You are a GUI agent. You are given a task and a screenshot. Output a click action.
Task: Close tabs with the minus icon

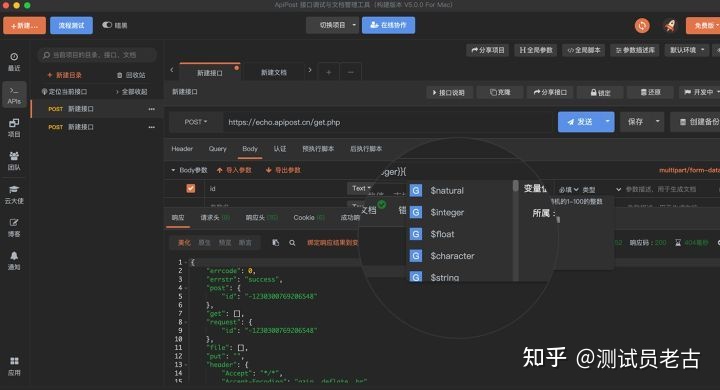(350, 72)
